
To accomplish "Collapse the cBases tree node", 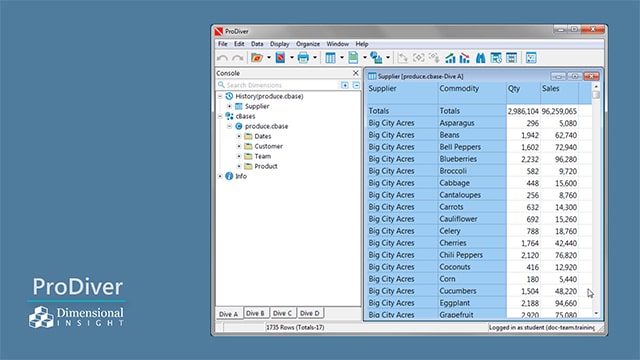I will (220, 116).
